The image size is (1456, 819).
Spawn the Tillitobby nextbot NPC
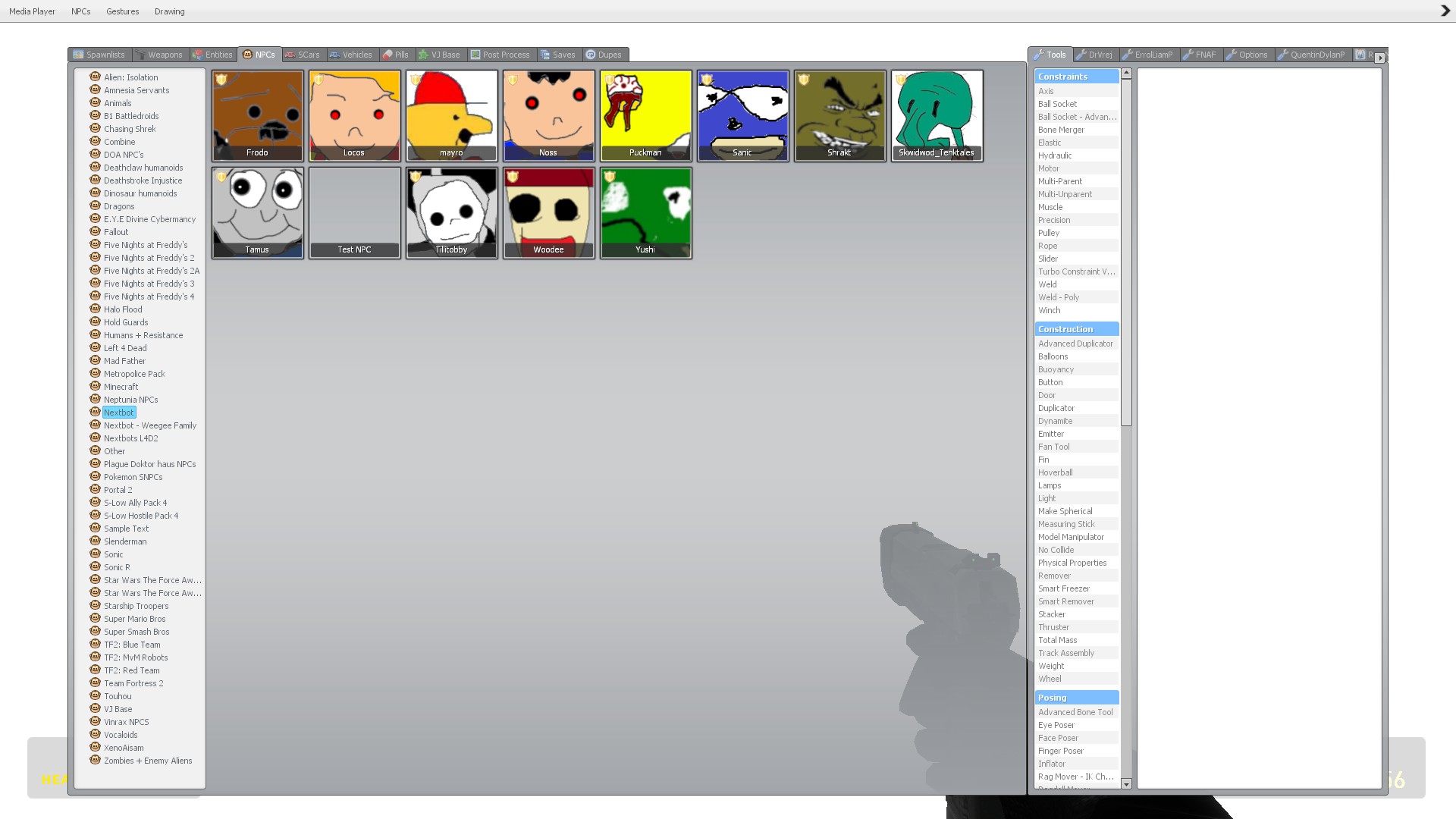click(x=452, y=213)
